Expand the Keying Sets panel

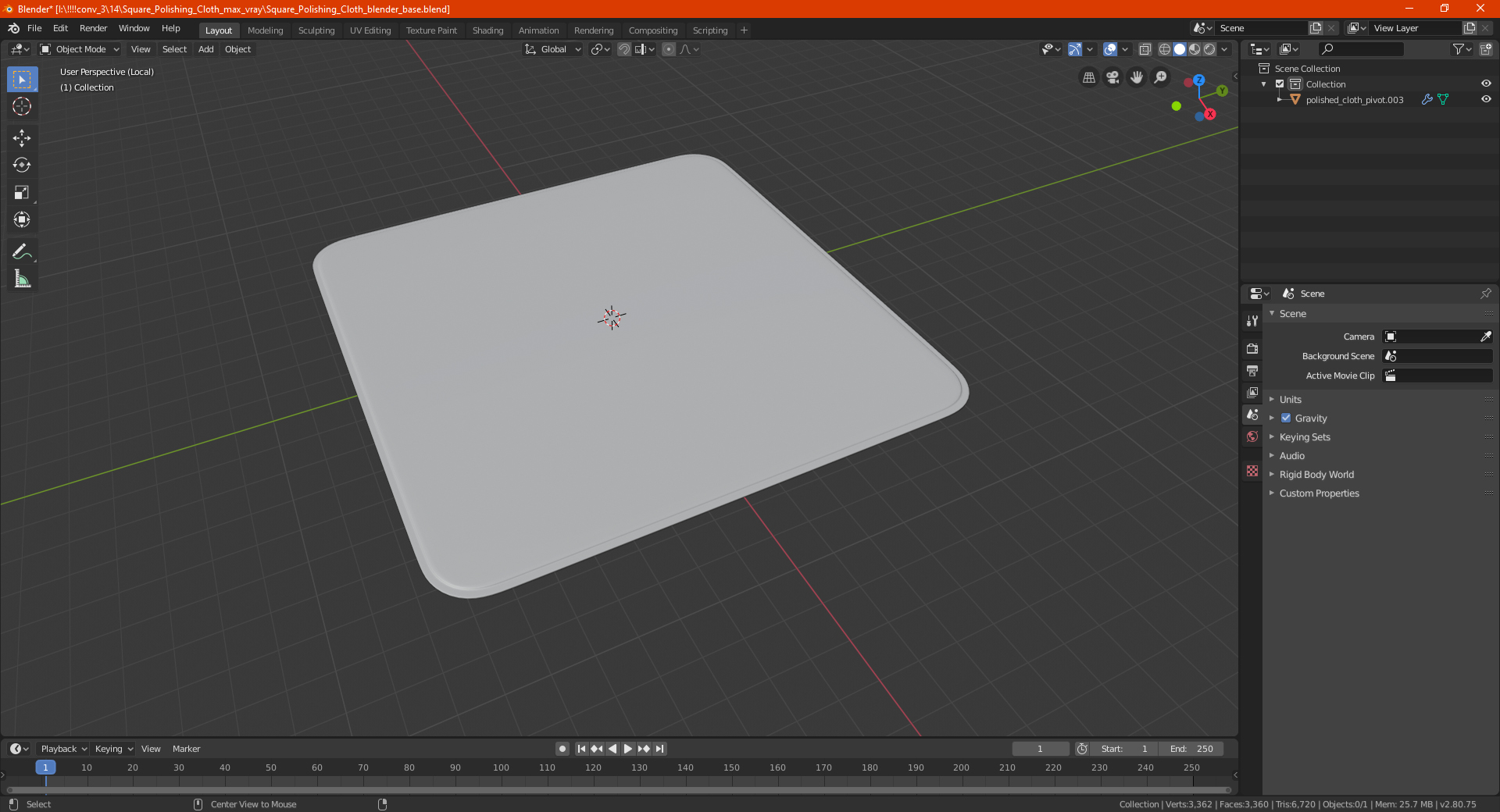1304,437
